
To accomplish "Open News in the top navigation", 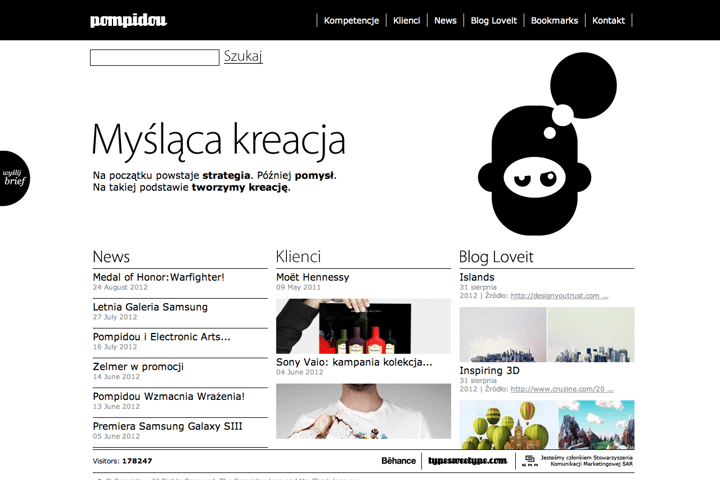I will click(x=445, y=21).
